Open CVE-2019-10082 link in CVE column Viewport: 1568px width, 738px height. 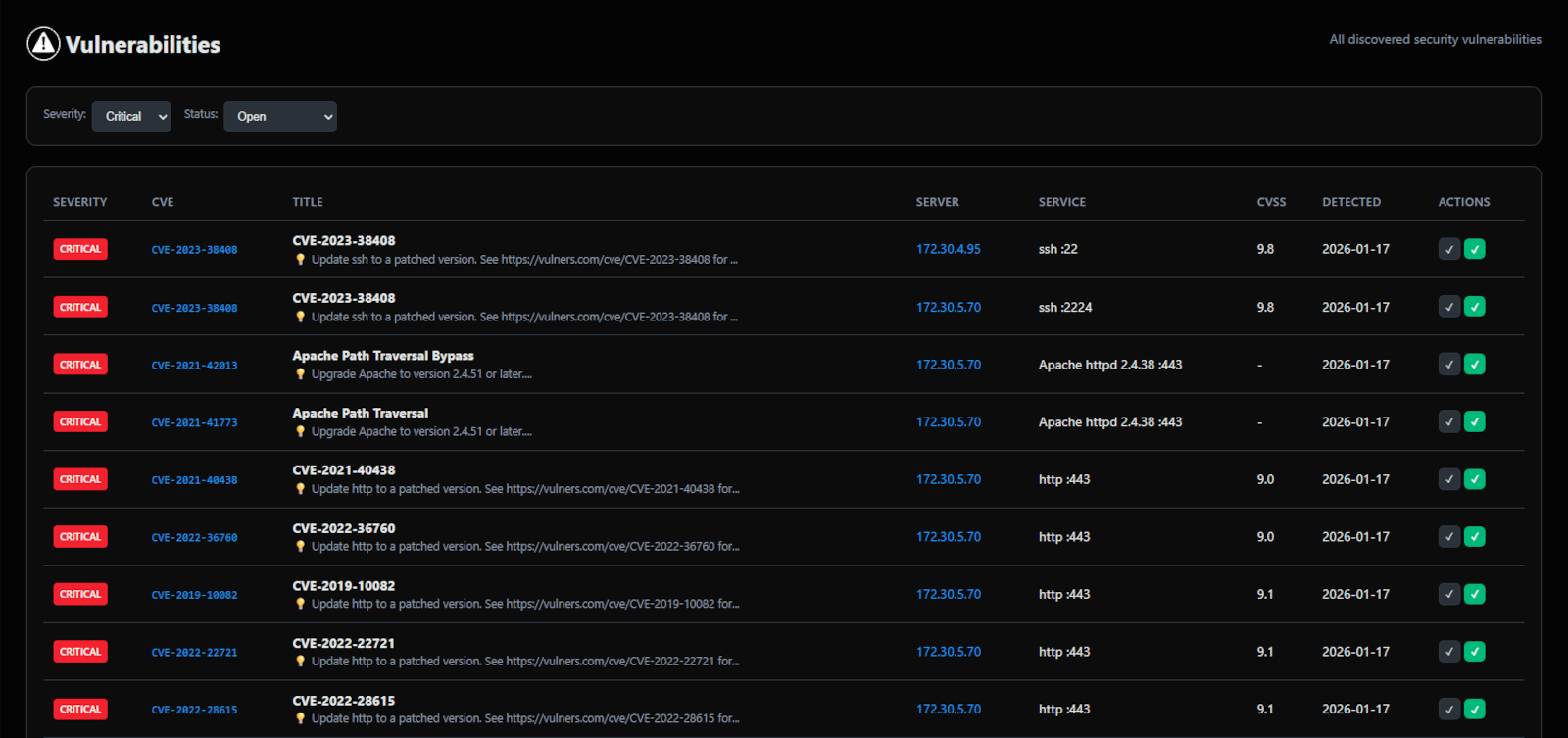tap(194, 595)
